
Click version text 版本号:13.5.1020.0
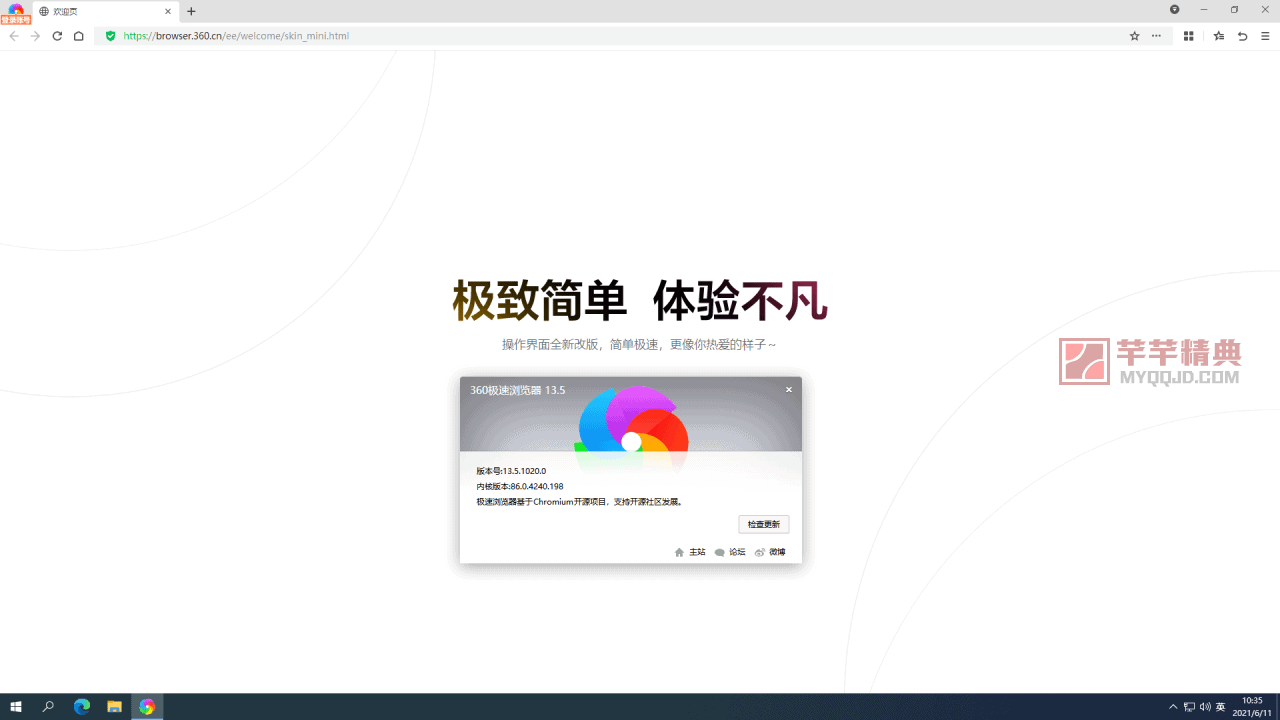click(511, 470)
